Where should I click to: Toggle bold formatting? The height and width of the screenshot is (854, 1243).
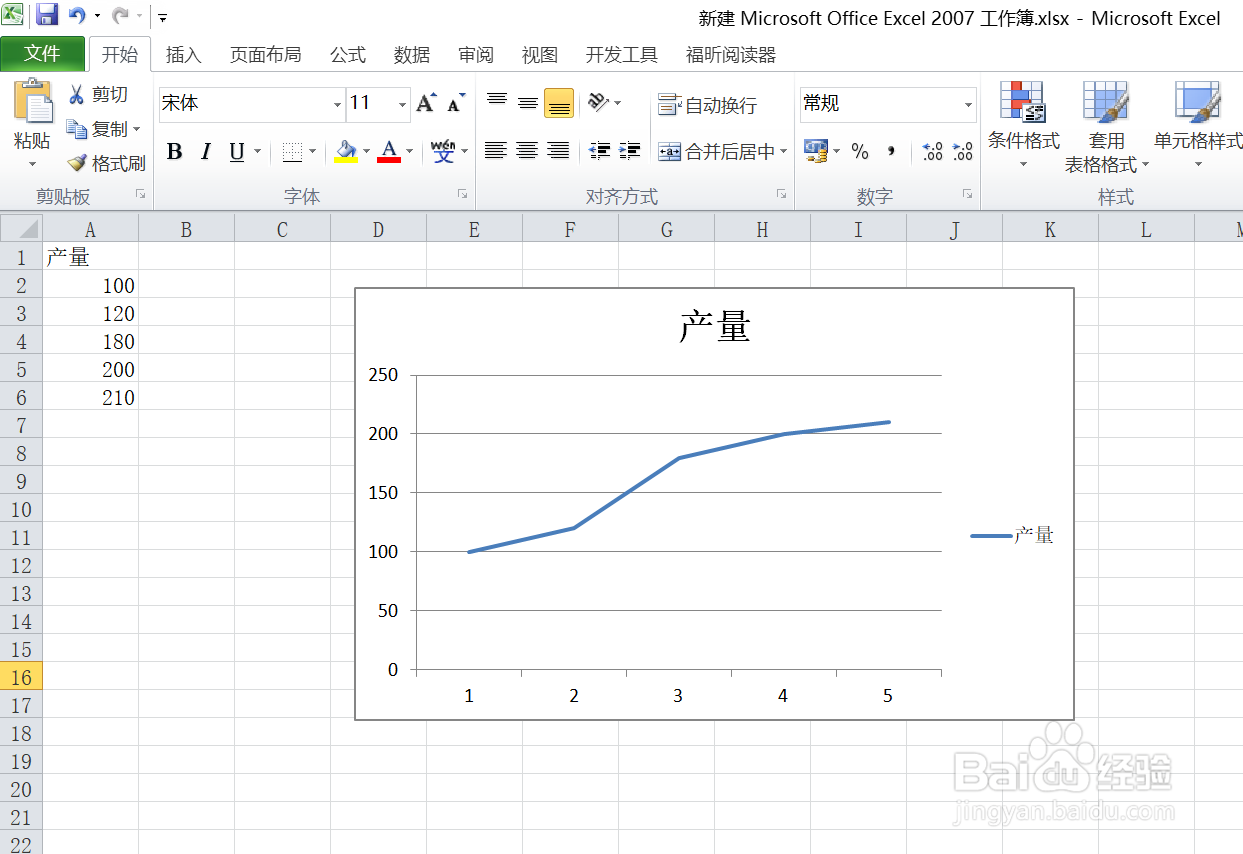[174, 152]
